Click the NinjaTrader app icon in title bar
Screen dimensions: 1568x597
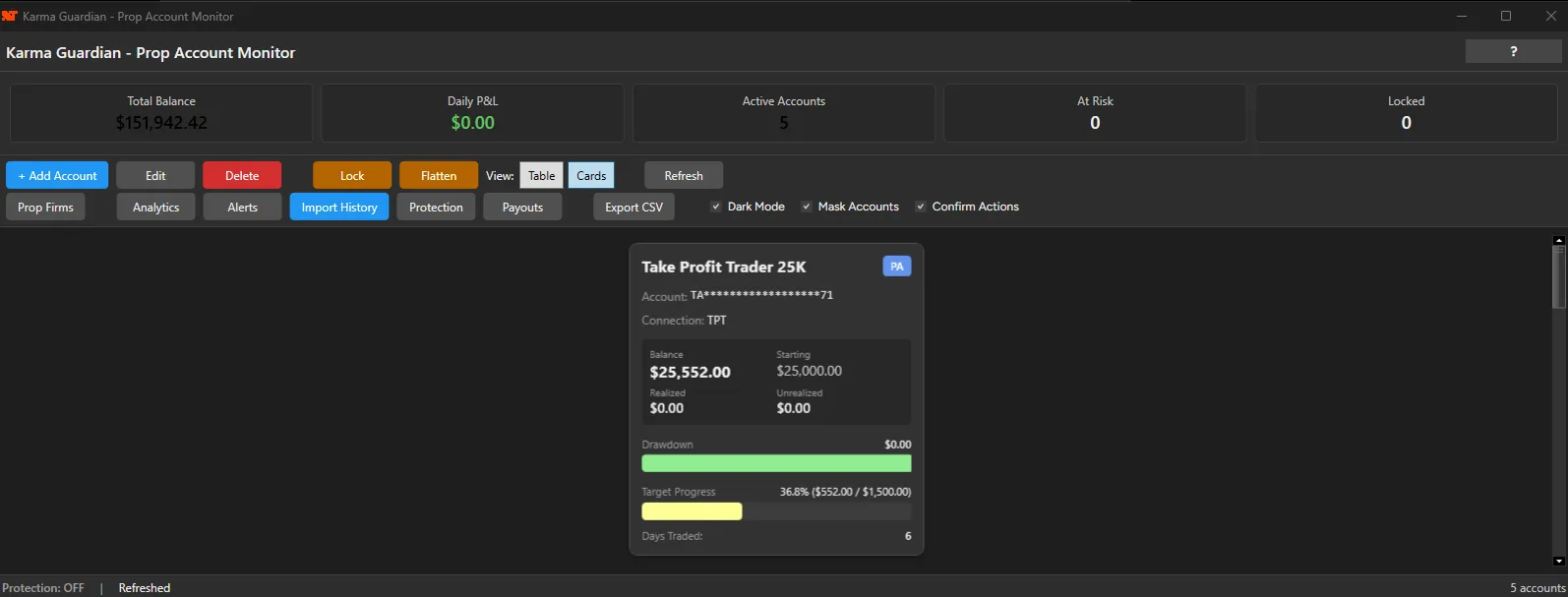tap(10, 16)
